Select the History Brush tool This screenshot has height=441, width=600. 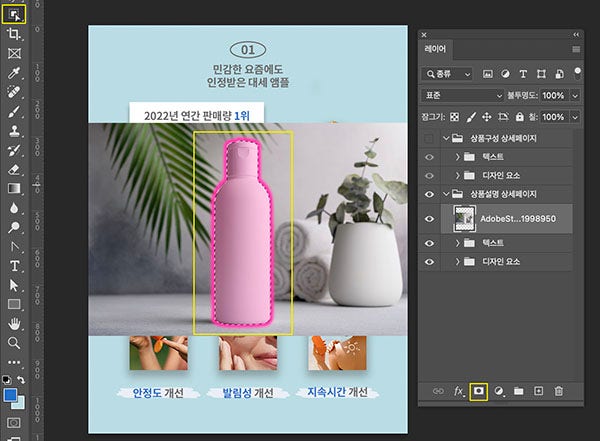[x=14, y=150]
